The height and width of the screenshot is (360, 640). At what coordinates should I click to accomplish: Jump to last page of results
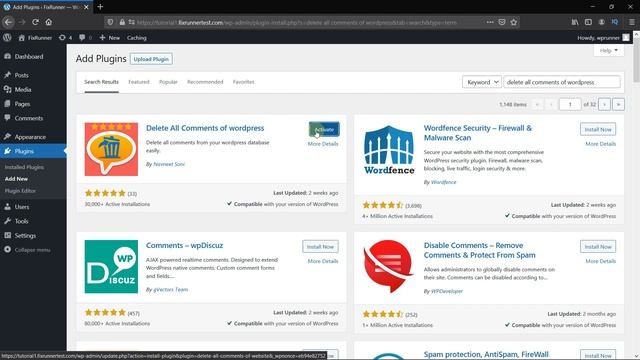click(618, 104)
